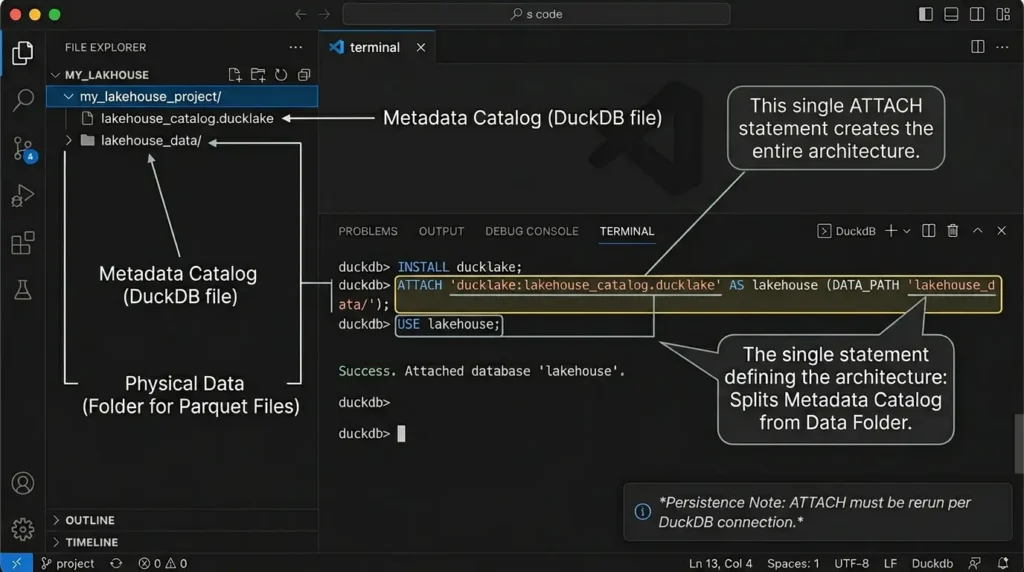Click the project branch in status bar
The height and width of the screenshot is (572, 1024).
(68, 563)
